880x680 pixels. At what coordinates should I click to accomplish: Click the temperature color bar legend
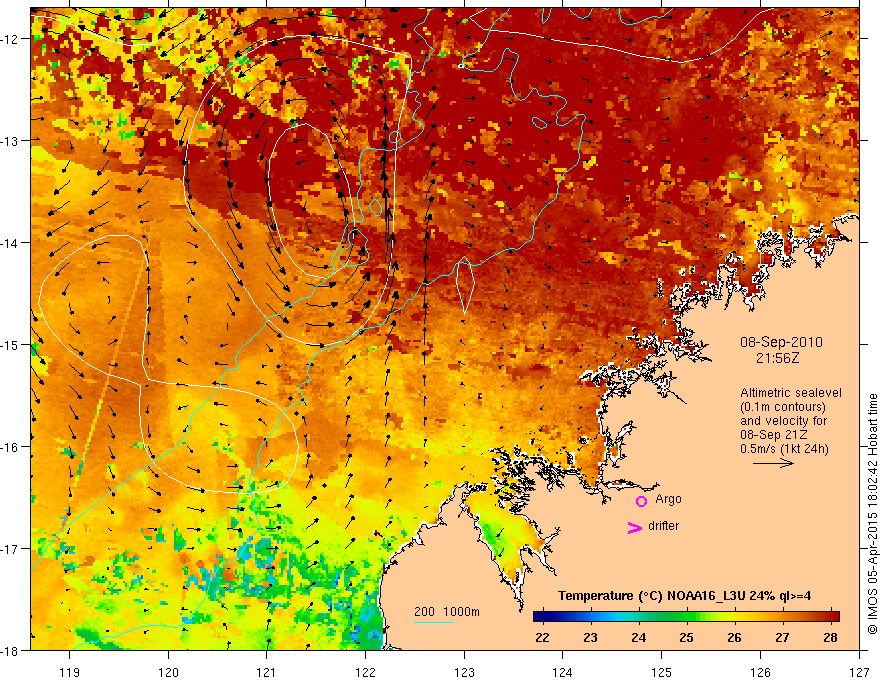pos(686,617)
